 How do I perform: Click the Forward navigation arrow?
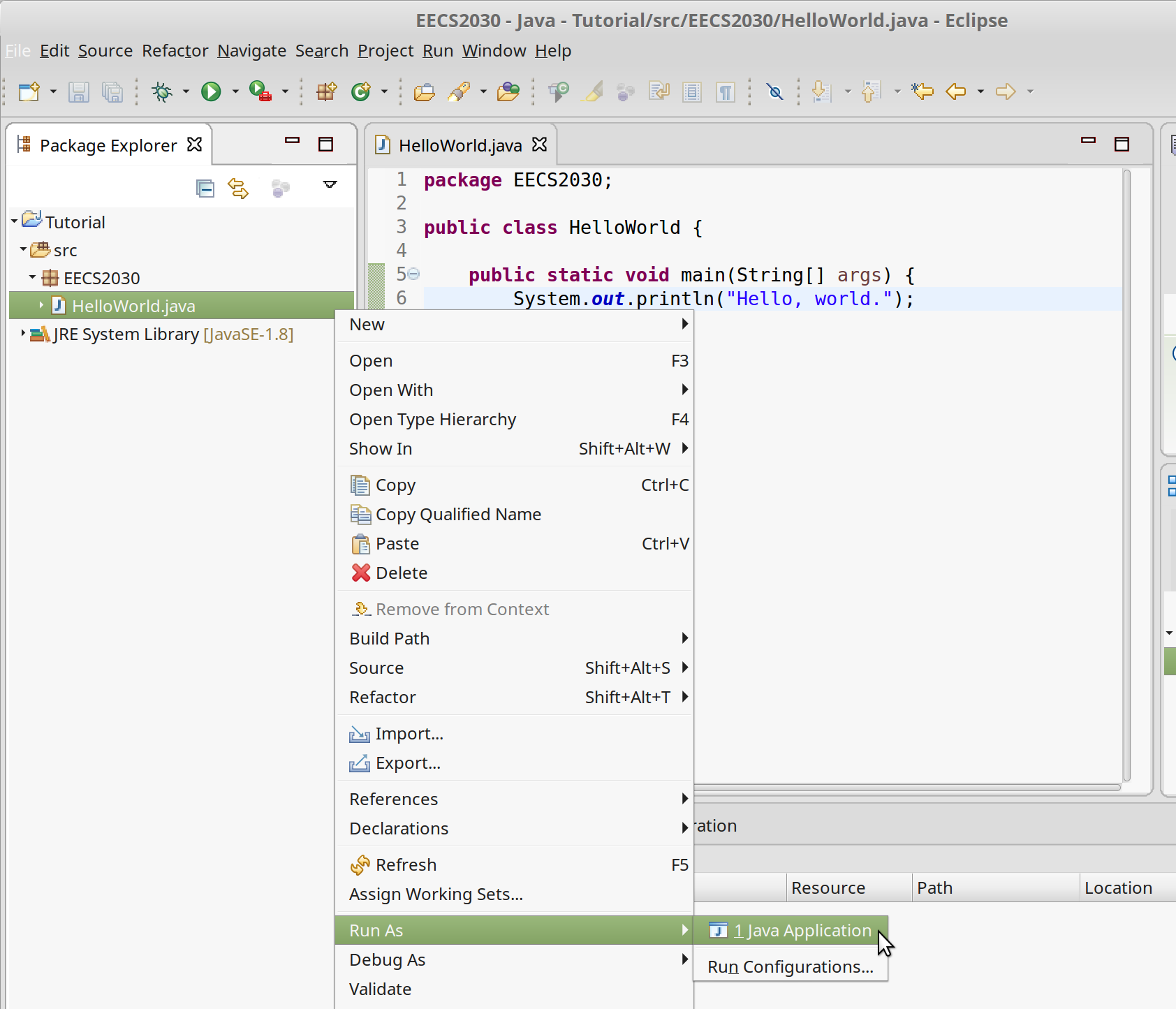coord(1006,91)
